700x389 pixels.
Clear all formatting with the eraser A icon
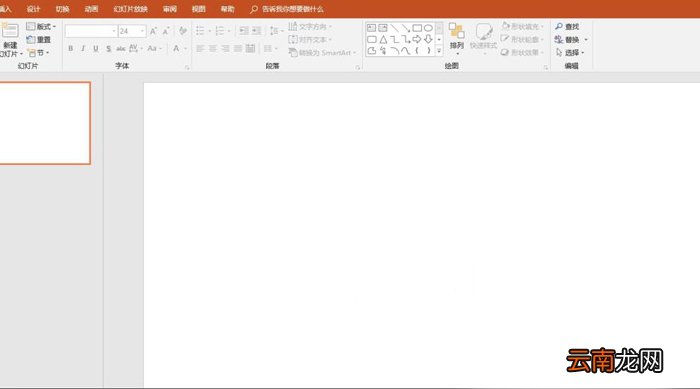tap(183, 31)
